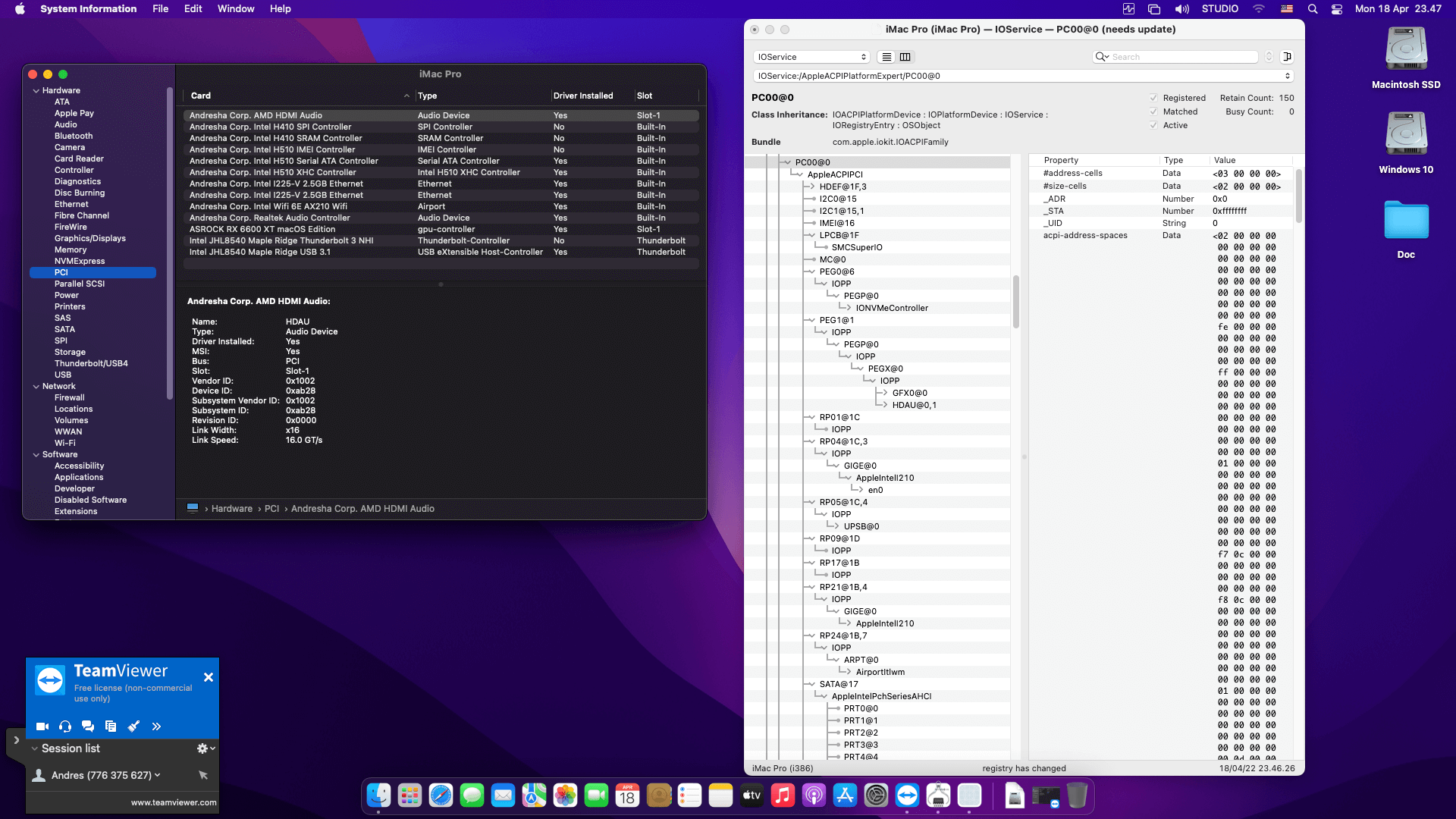Toggle the IORegistryExplorer inspector pane button
This screenshot has width=1456, height=819.
tap(1287, 57)
